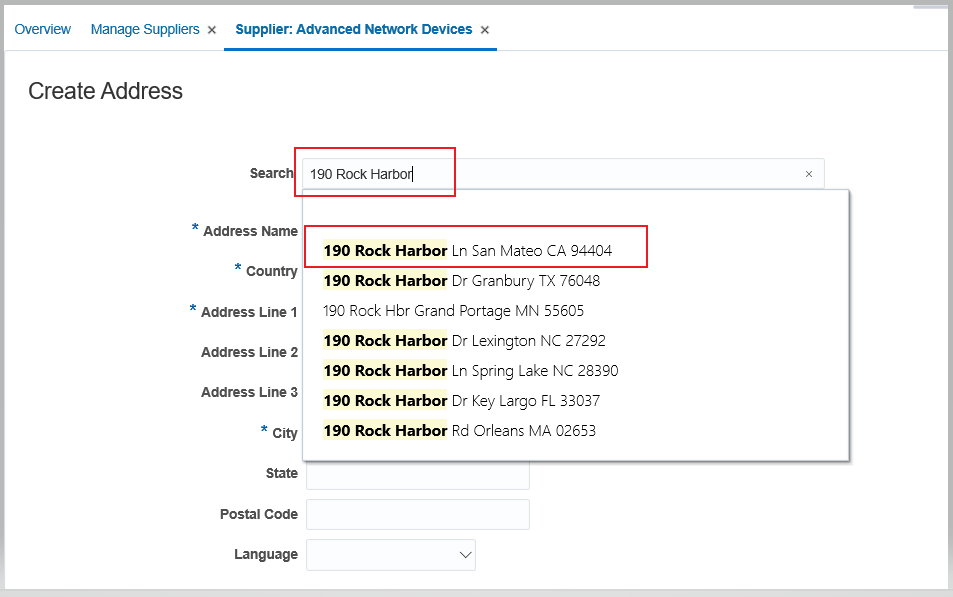Choose the Orleans MA 02653 suggestion
This screenshot has height=597, width=953.
[460, 431]
